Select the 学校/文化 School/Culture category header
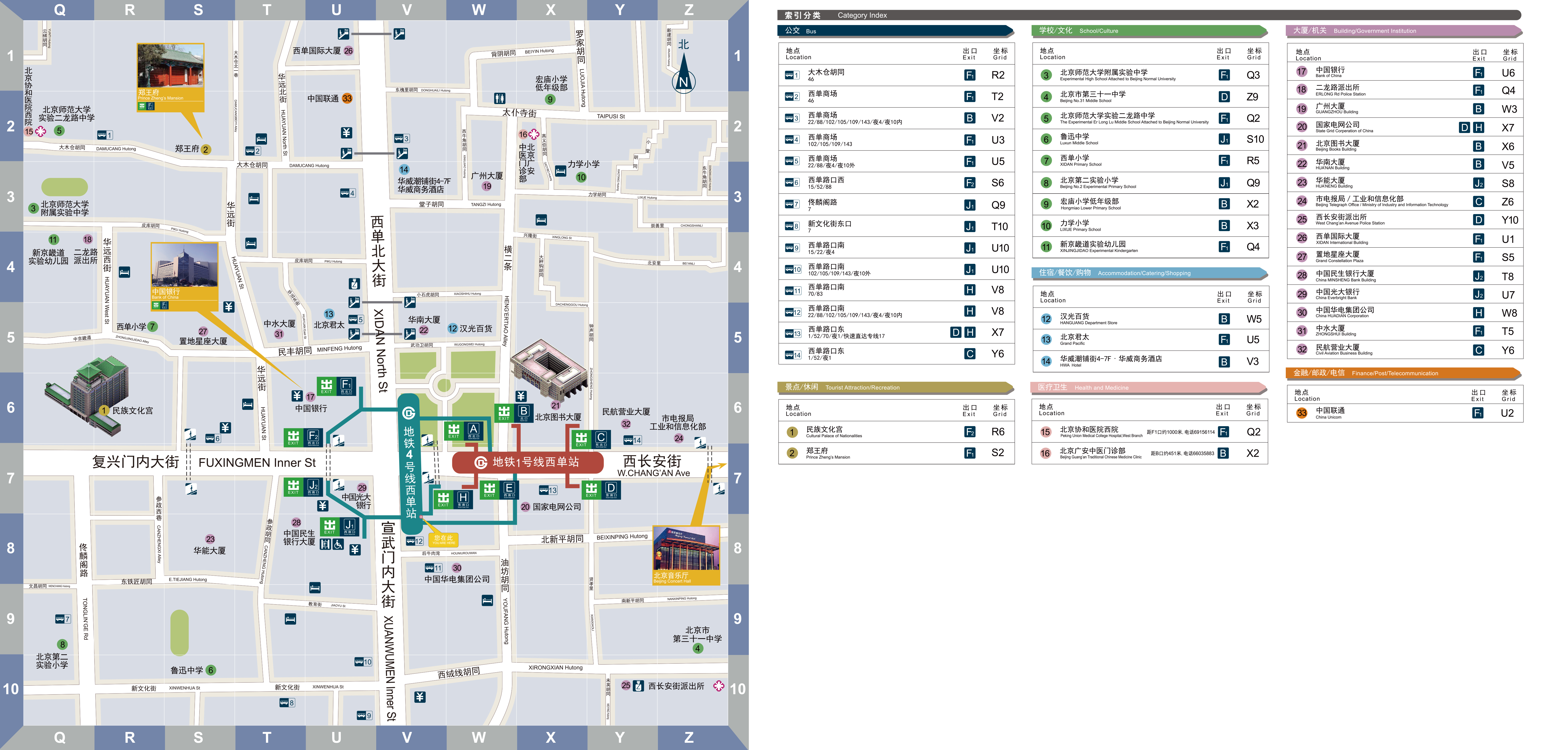Image resolution: width=1568 pixels, height=750 pixels. coord(1149,31)
